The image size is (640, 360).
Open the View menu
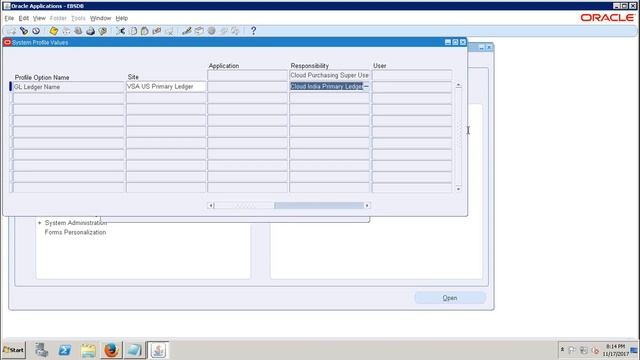[x=39, y=18]
